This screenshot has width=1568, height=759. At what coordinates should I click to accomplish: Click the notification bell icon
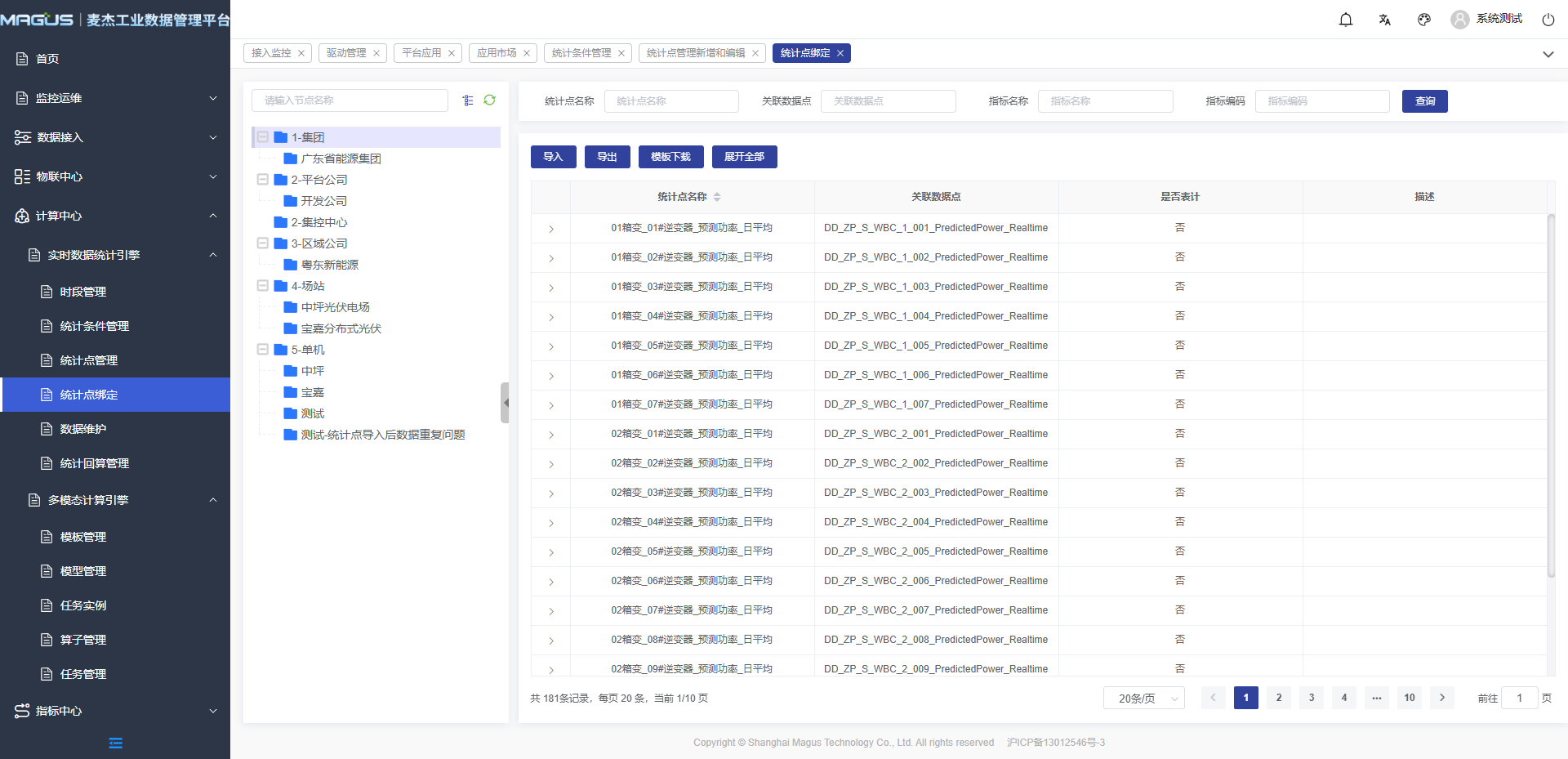[x=1346, y=20]
